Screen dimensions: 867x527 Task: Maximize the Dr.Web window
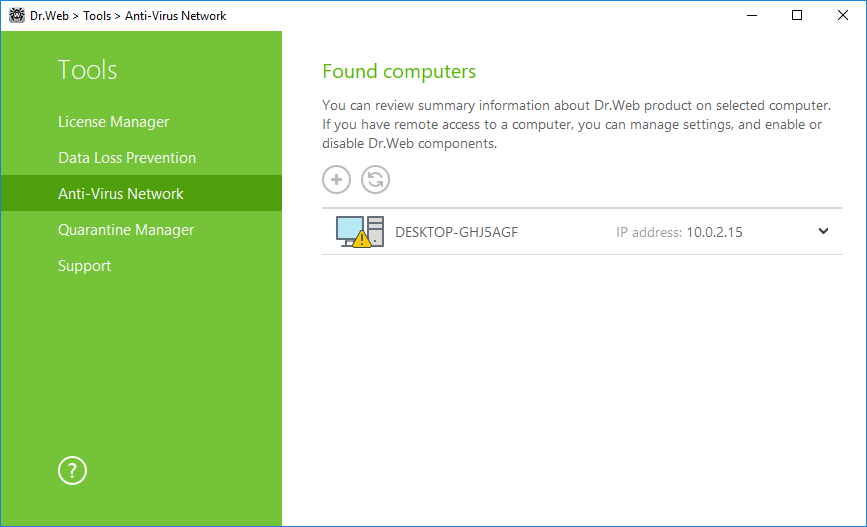797,15
